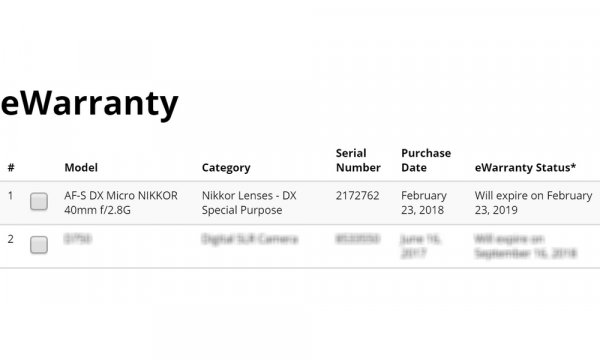Click the Nikkor Lenses - DX Special Purpose cell
Screen dimensions: 600x360
pos(249,203)
